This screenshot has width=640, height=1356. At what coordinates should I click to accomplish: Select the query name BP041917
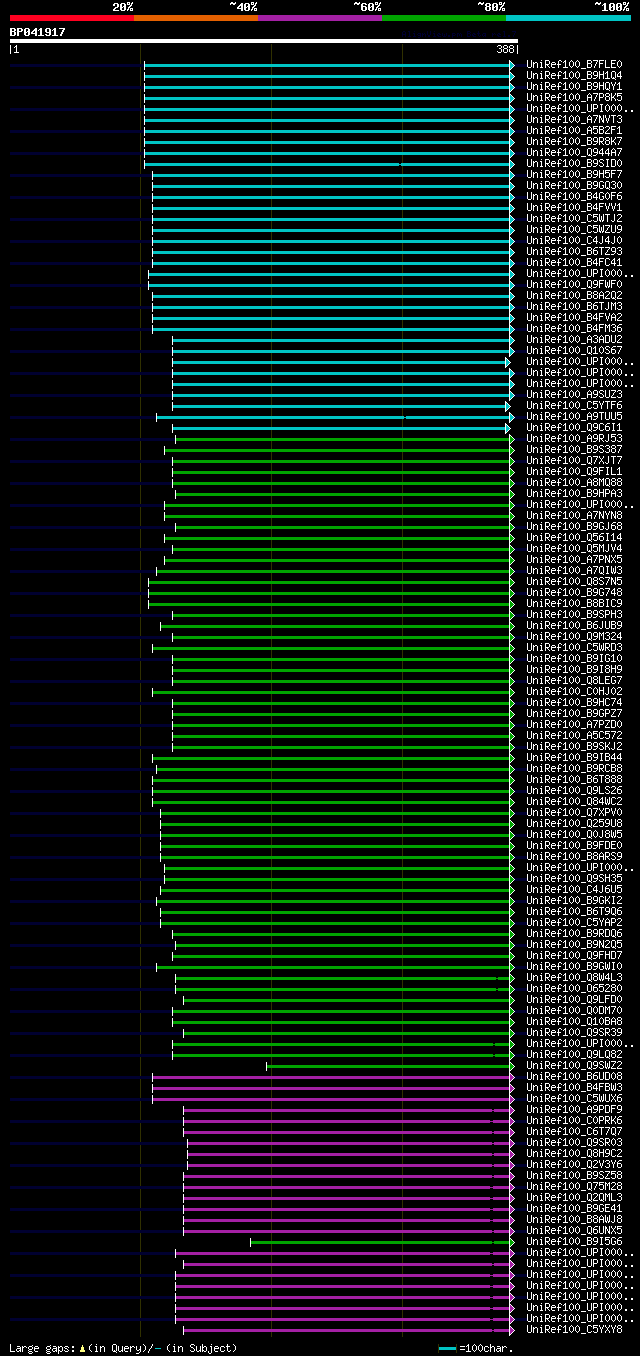tap(38, 32)
